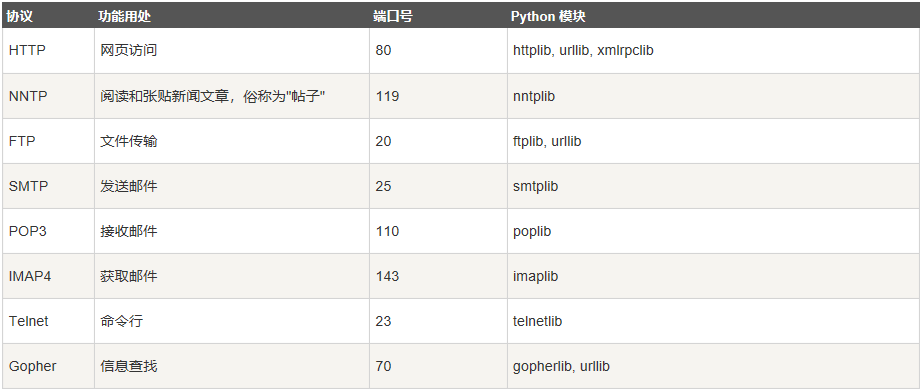Viewport: 923px width, 391px height.
Task: Select the POP3 protocol cell
Action: 48,231
